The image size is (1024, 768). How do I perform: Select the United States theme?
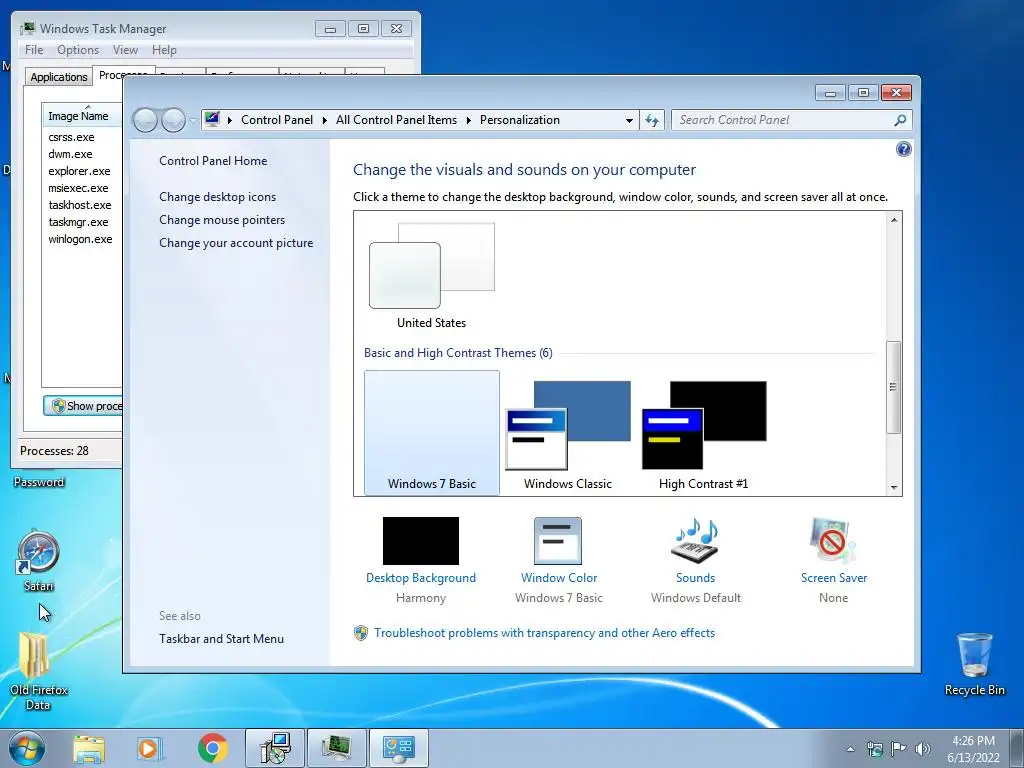click(432, 276)
